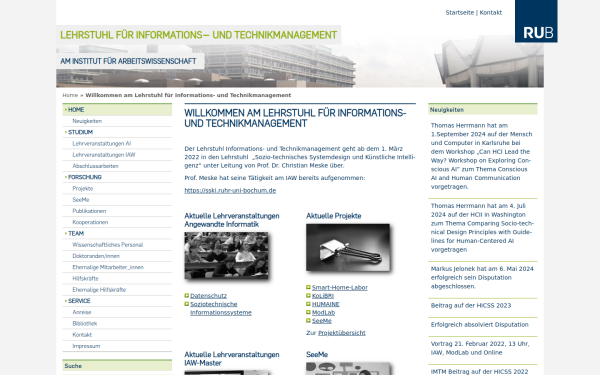
Task: Open news about Mensch und Computer Karlsruhe
Action: click(481, 156)
